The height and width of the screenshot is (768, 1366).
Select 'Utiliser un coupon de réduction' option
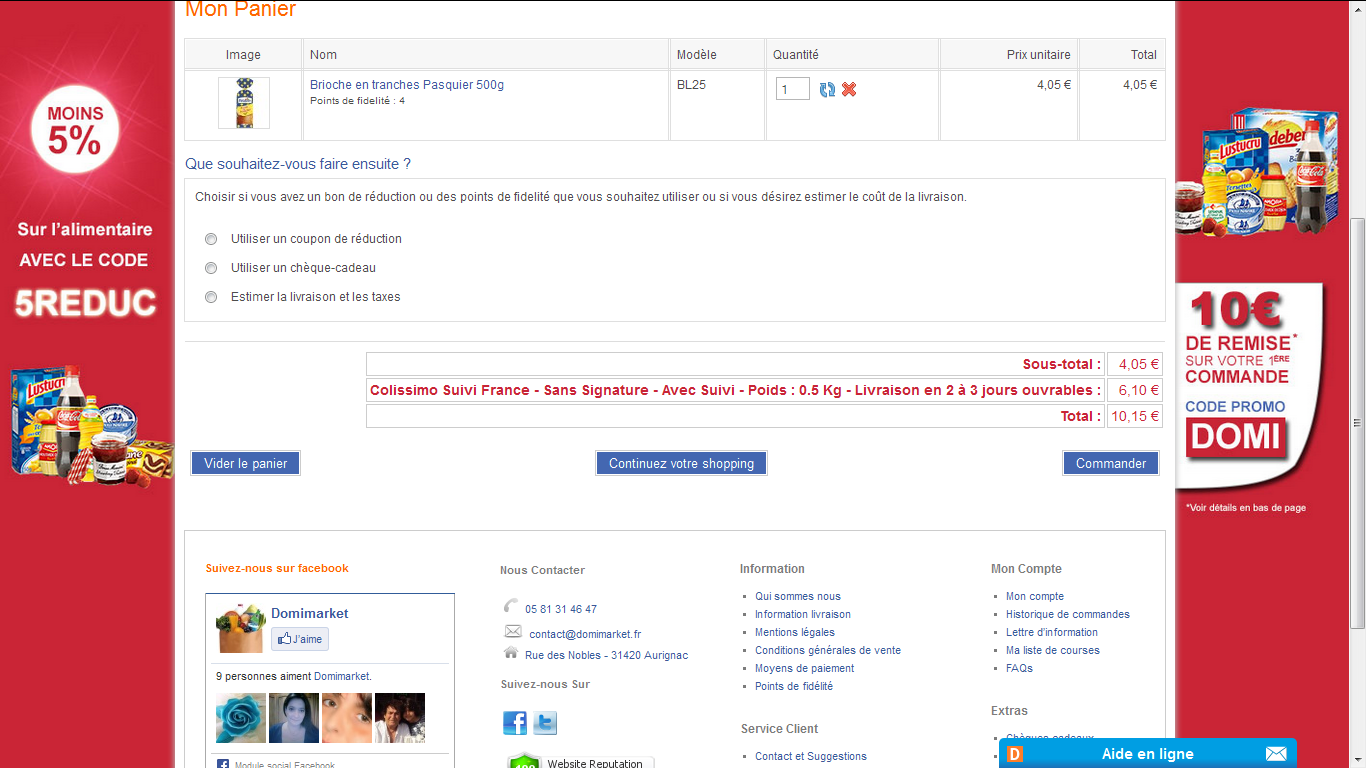(211, 239)
